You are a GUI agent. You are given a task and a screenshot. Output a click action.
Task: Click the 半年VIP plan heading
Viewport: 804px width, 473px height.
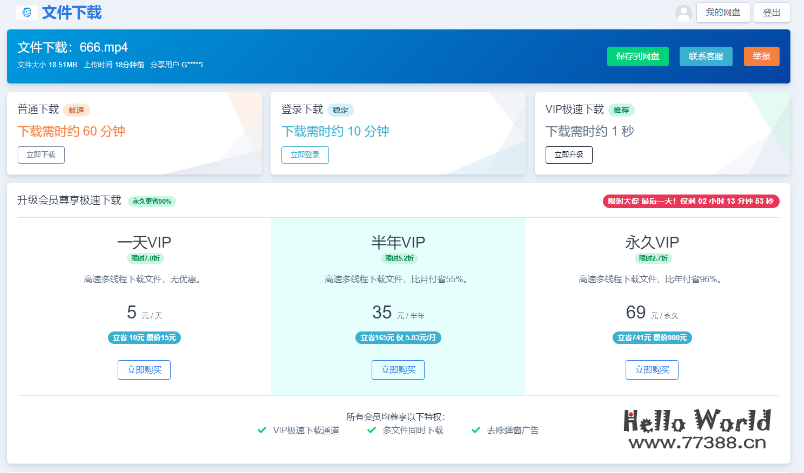coord(398,242)
